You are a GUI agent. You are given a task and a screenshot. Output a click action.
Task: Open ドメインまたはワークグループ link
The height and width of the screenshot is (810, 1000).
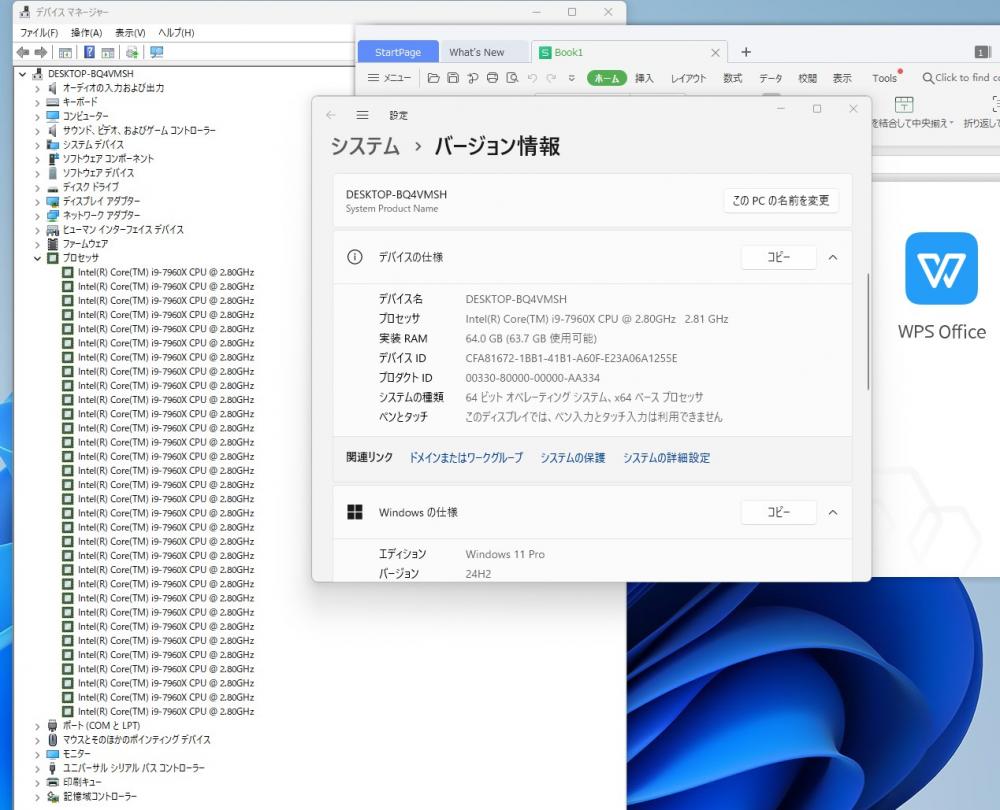click(466, 457)
